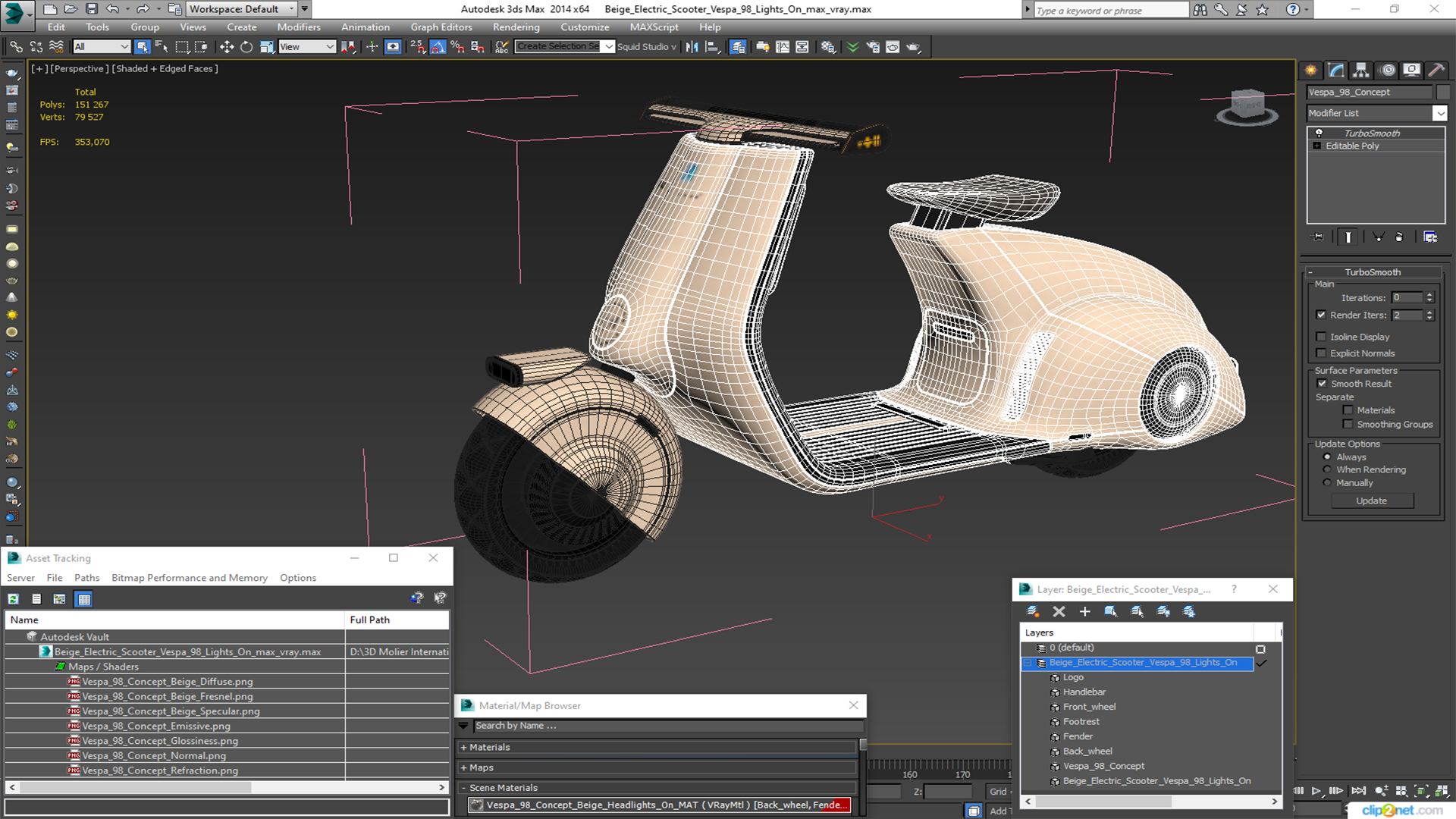Image resolution: width=1456 pixels, height=819 pixels.
Task: Click the Mirror tool icon
Action: pyautogui.click(x=692, y=47)
